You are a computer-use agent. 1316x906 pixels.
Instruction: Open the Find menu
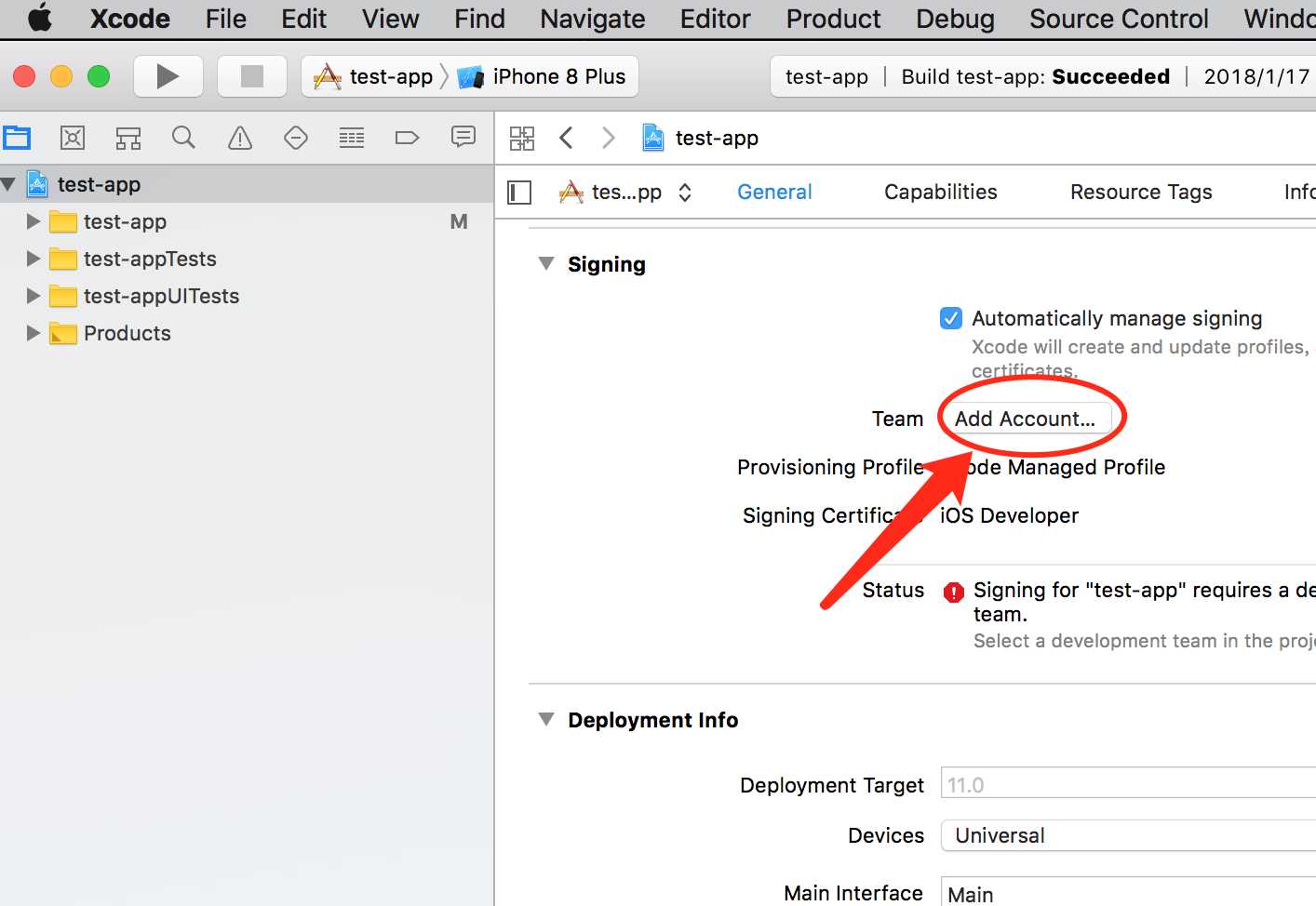(x=479, y=19)
